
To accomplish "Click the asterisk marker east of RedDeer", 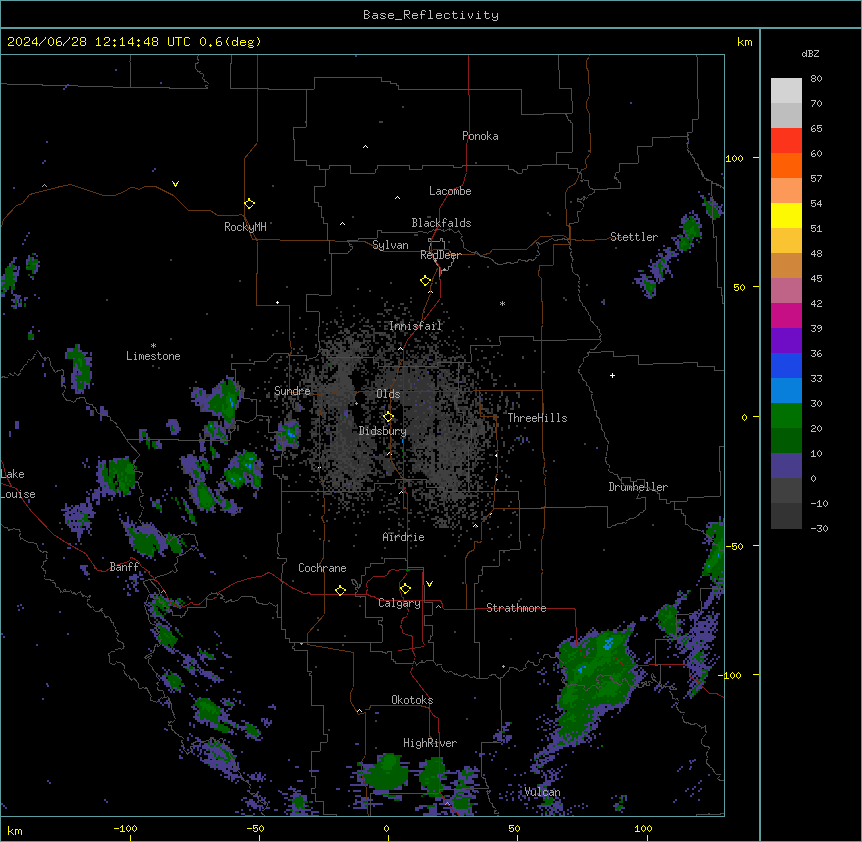I will tap(502, 303).
